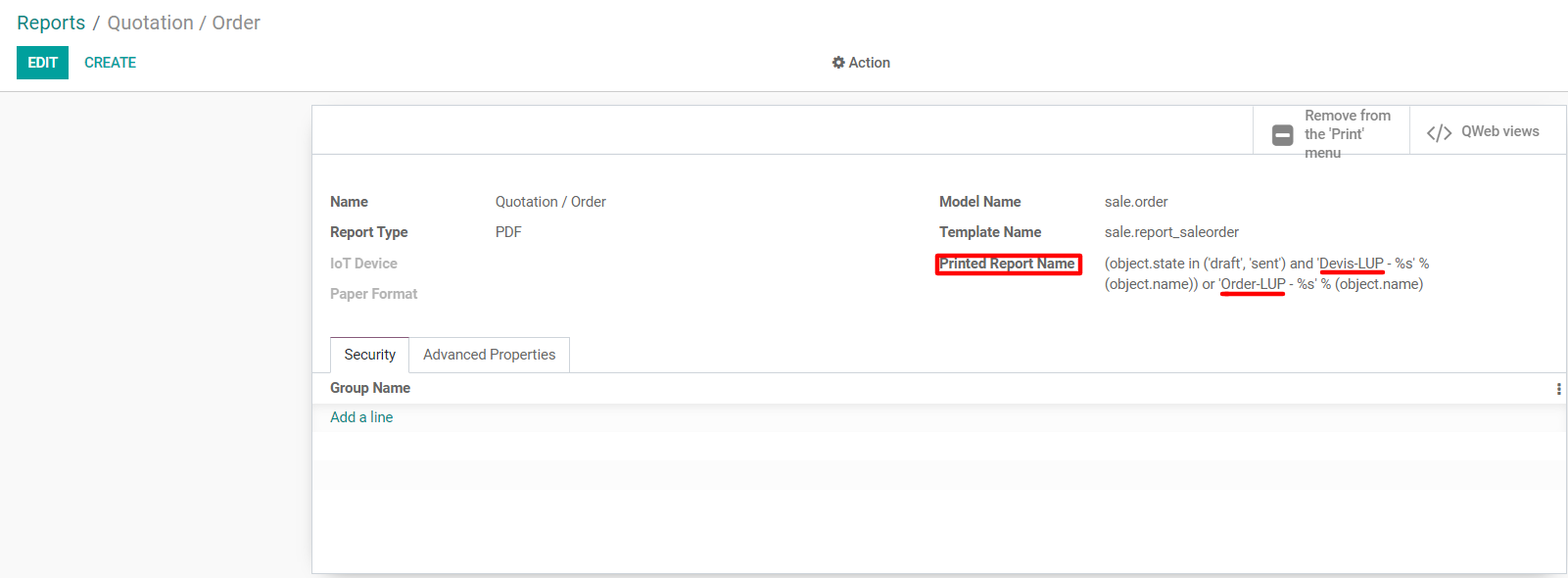Click the IoT Device field label
The width and height of the screenshot is (1568, 578).
point(363,264)
